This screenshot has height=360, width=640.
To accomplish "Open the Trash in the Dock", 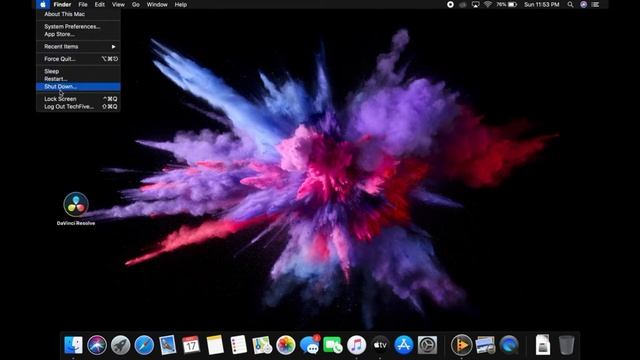I will click(x=567, y=345).
